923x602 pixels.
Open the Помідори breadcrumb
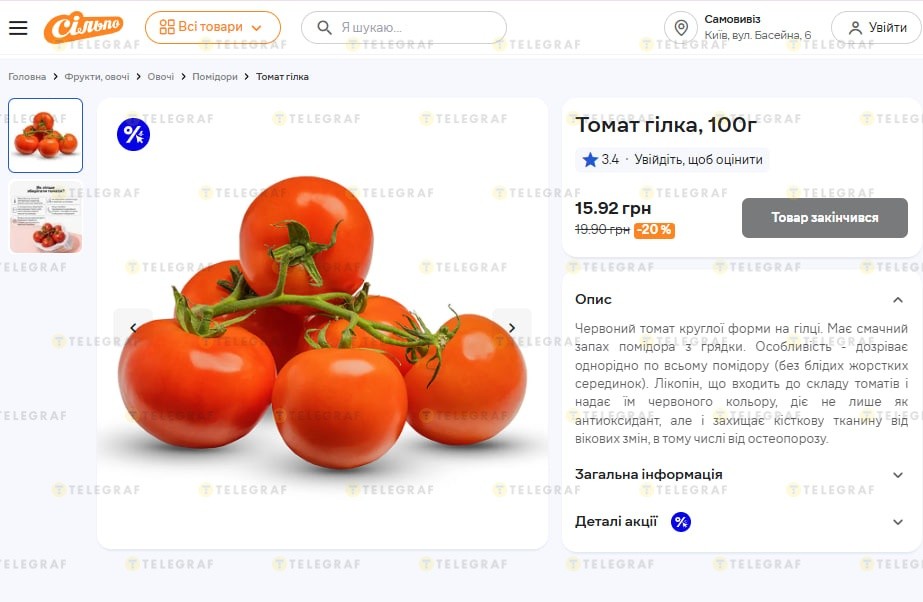(215, 77)
